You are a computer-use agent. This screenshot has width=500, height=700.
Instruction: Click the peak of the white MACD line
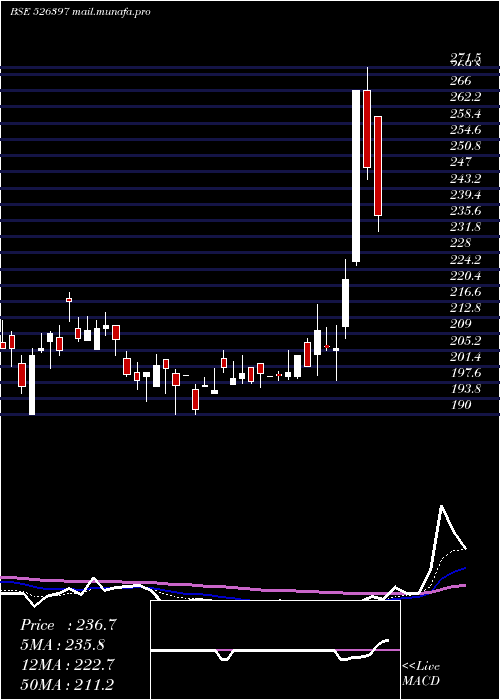(441, 506)
